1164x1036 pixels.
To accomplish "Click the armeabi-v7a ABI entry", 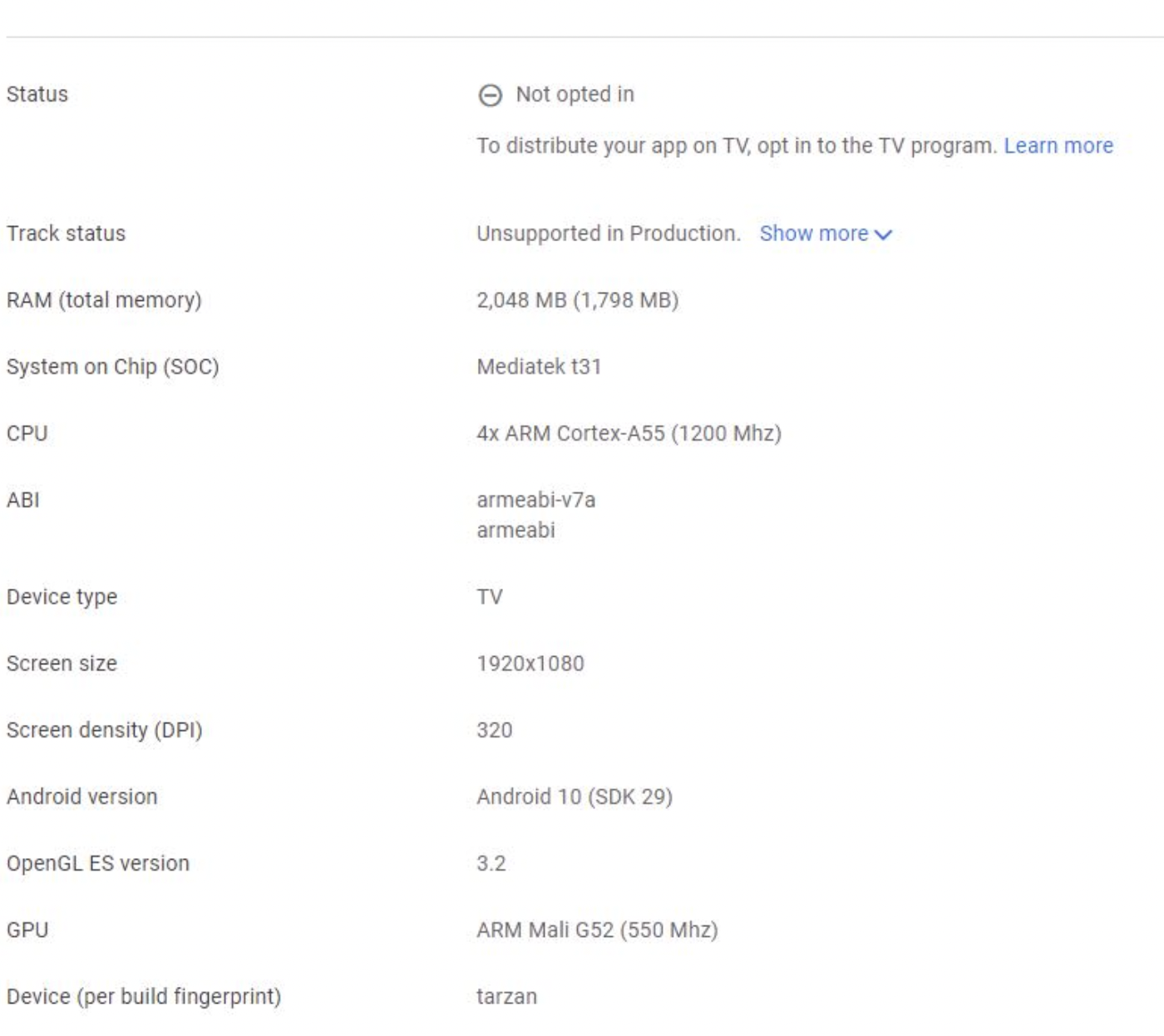I will tap(535, 501).
